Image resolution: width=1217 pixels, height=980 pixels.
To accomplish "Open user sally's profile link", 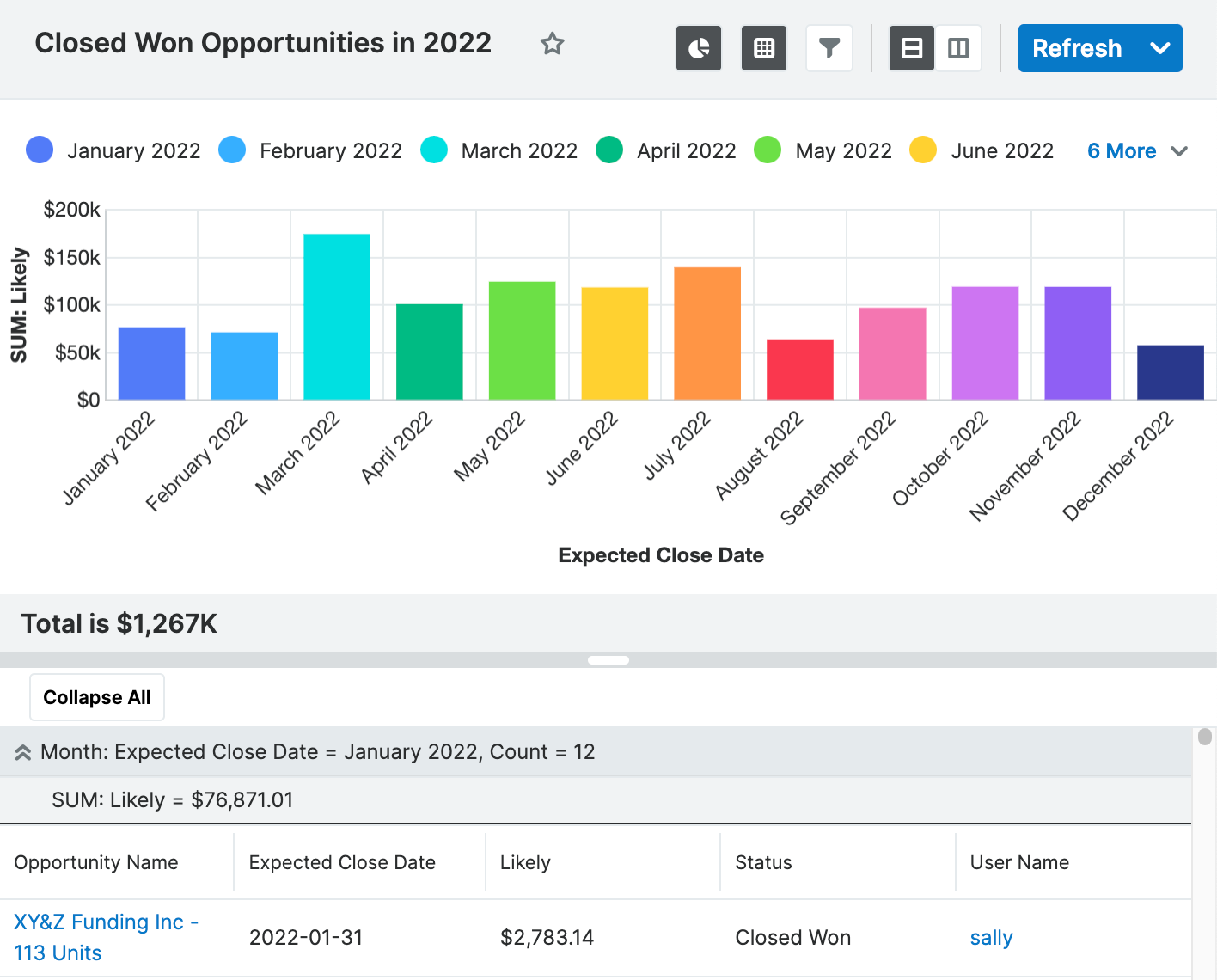I will coord(991,938).
